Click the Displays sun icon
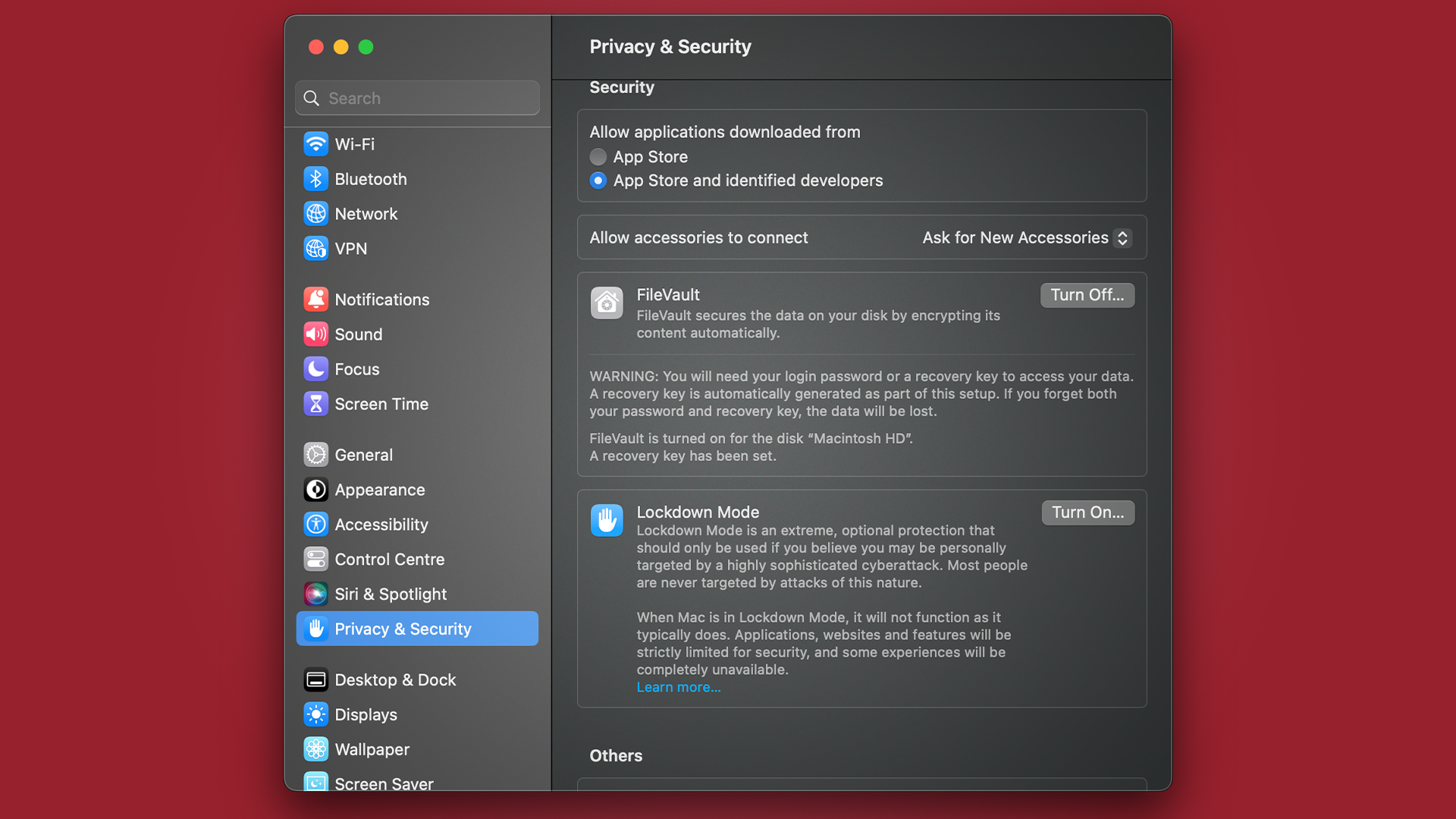The image size is (1456, 819). click(316, 715)
